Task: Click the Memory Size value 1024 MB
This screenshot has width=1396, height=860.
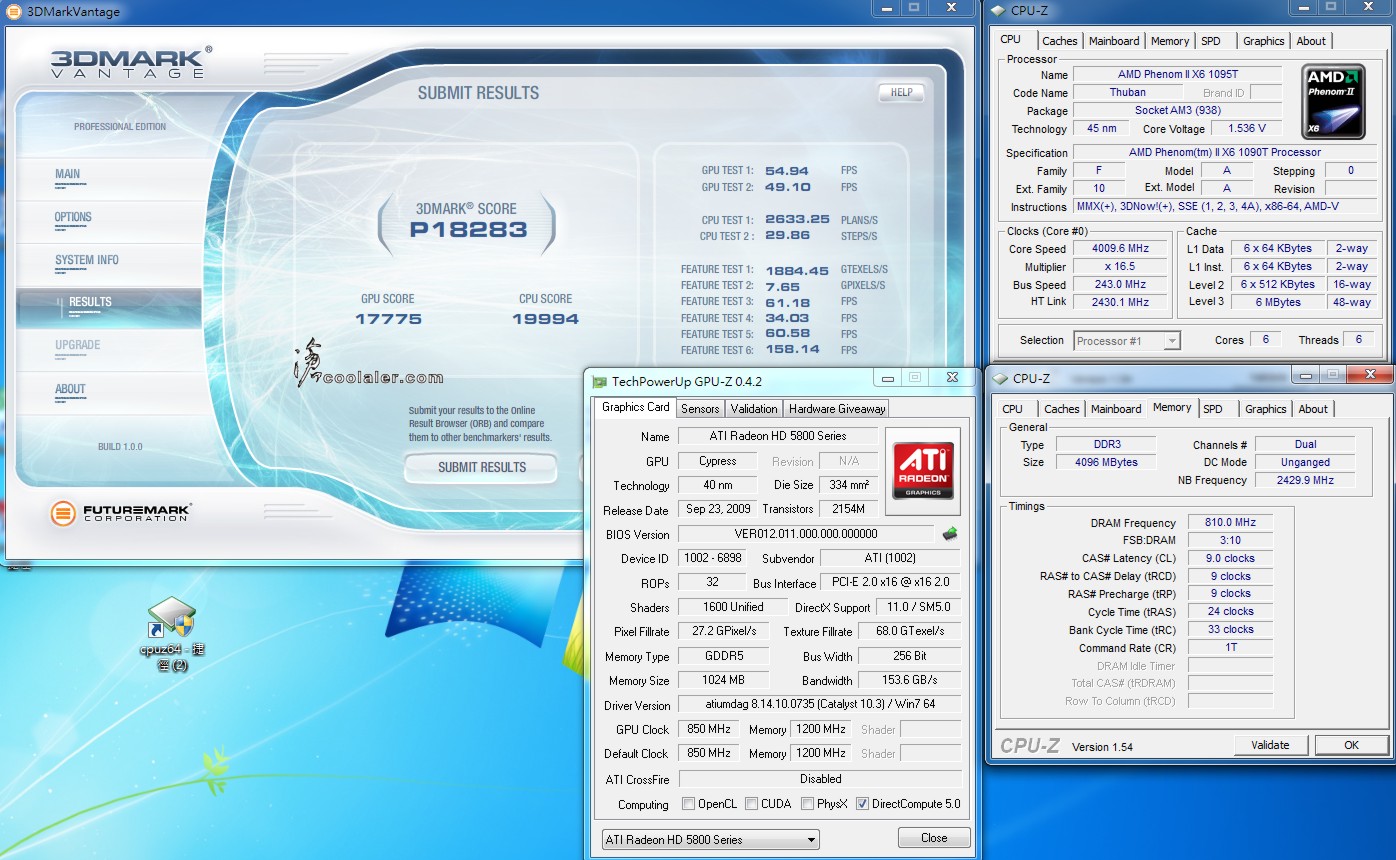Action: point(723,681)
